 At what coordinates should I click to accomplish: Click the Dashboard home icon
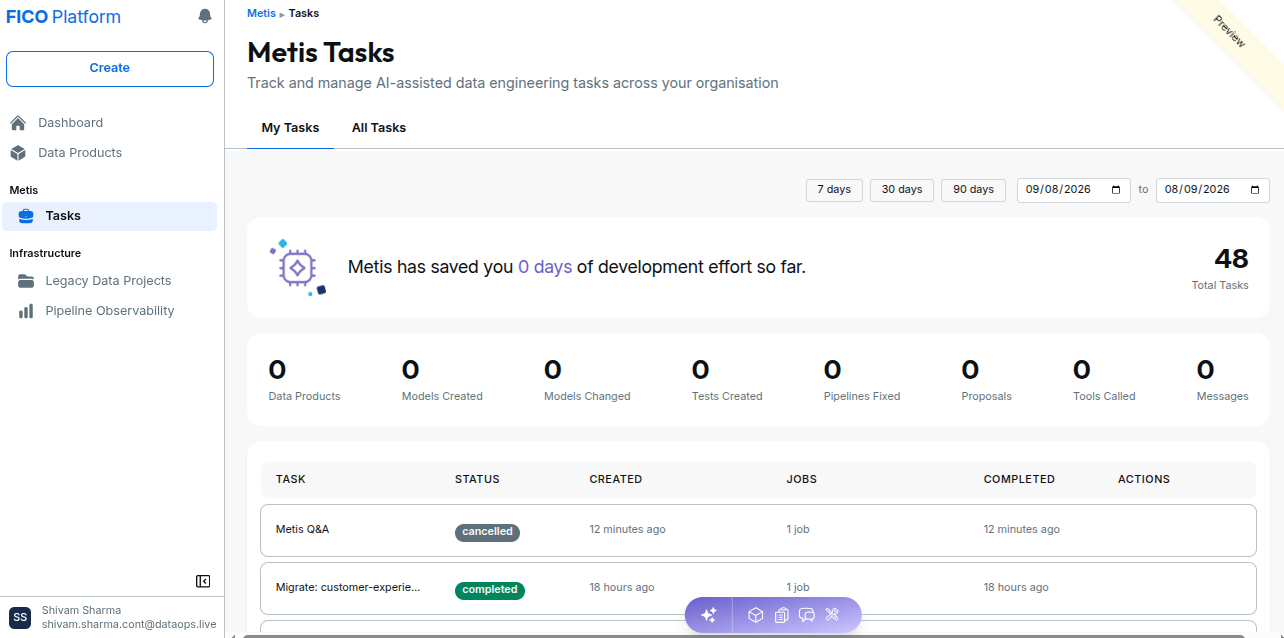[18, 123]
